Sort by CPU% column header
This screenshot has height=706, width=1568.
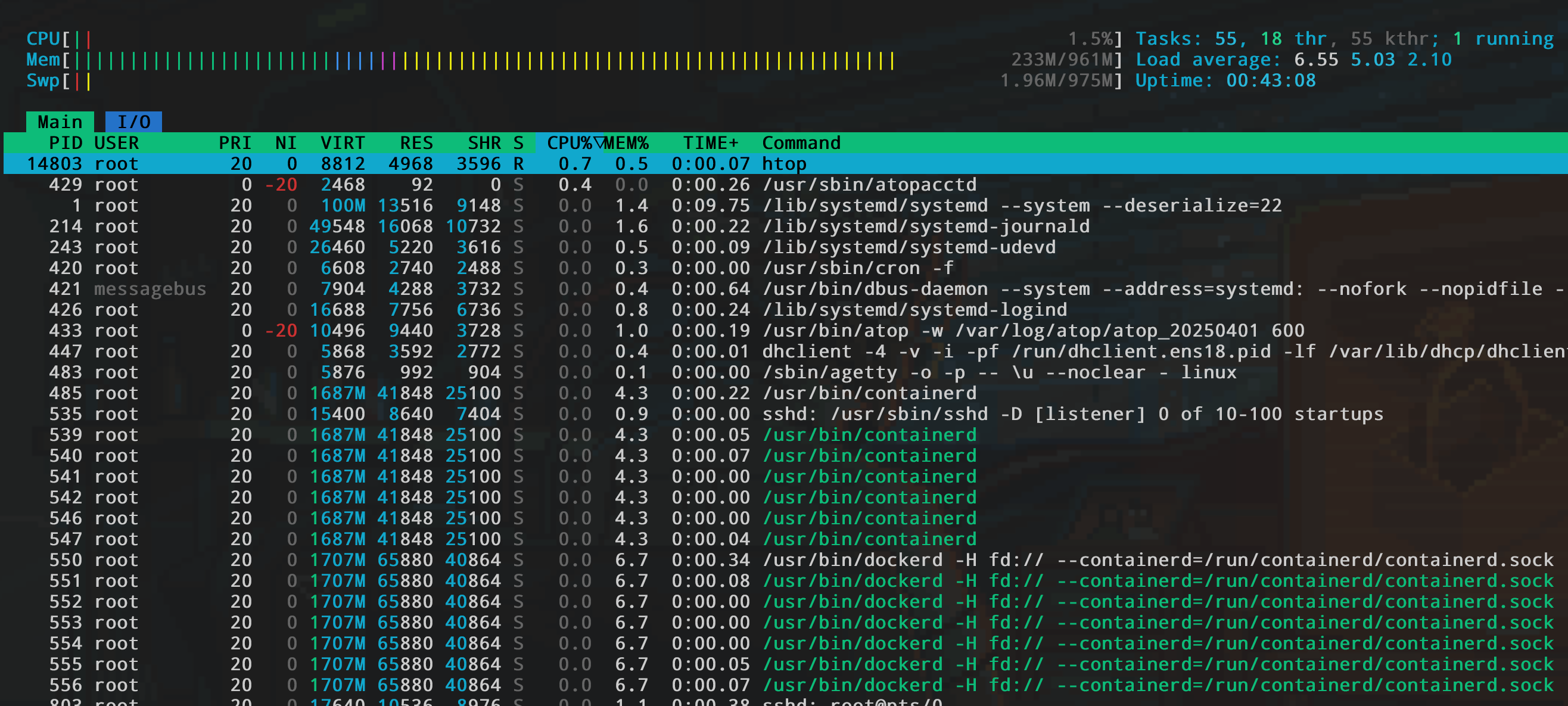(x=568, y=143)
